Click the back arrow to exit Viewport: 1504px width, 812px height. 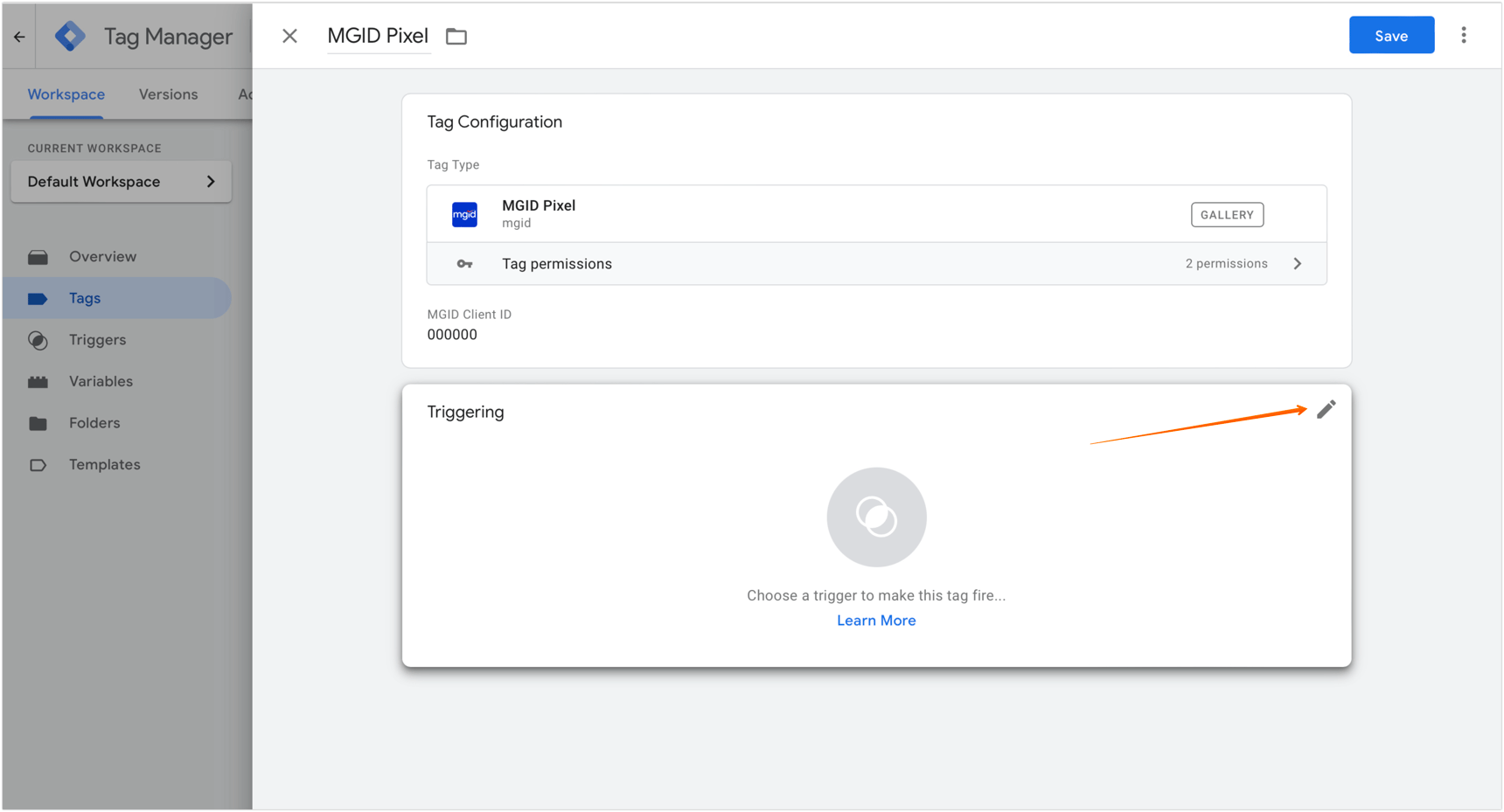coord(18,36)
